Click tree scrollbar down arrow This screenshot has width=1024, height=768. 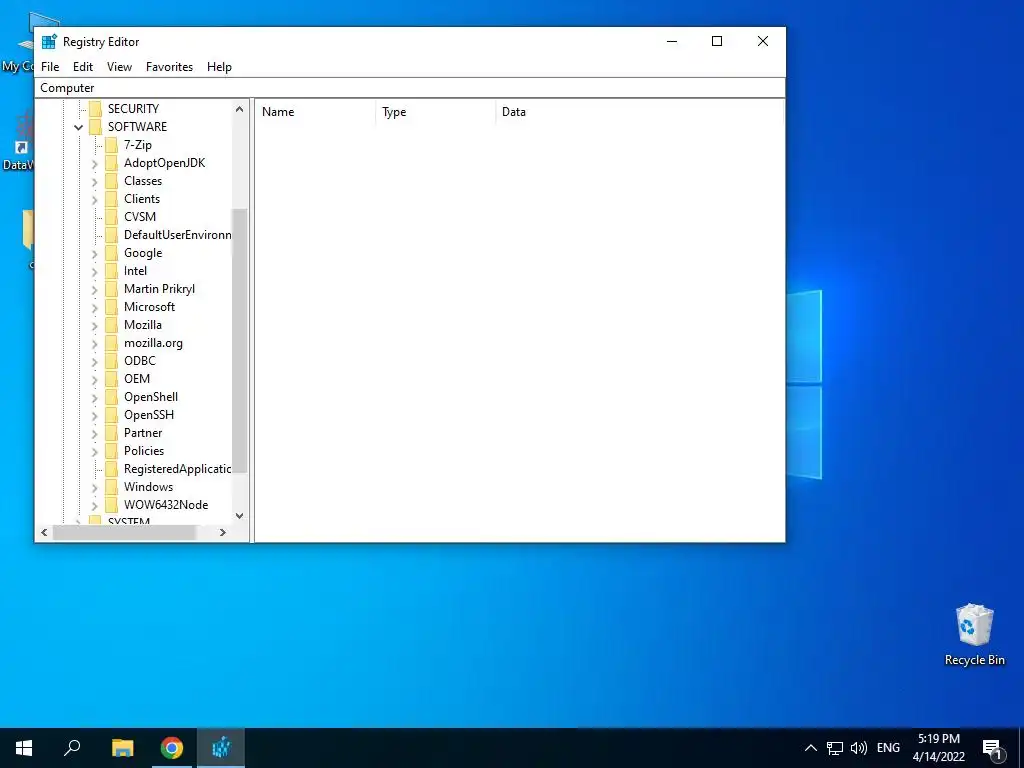coord(240,516)
